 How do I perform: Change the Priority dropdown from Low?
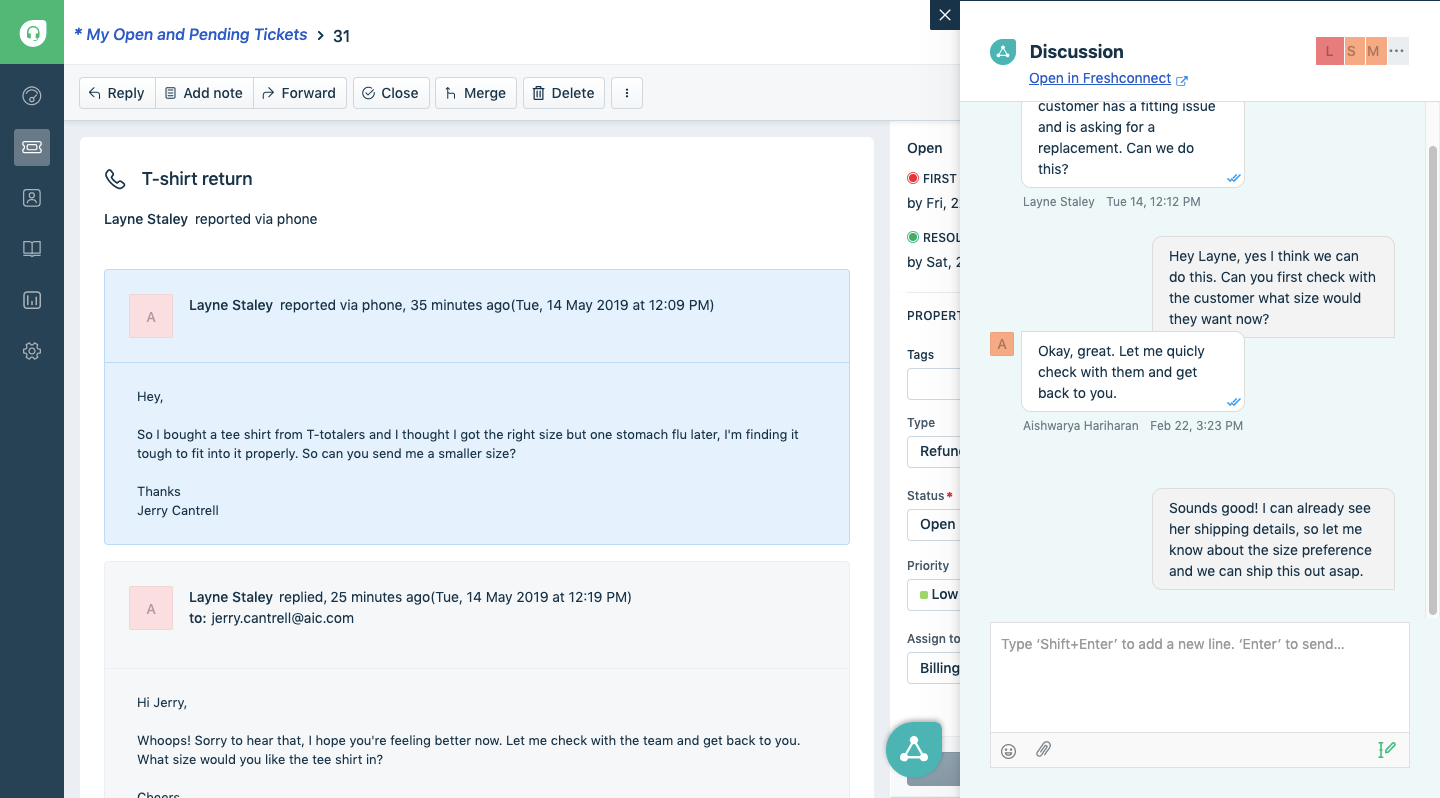[x=941, y=594]
